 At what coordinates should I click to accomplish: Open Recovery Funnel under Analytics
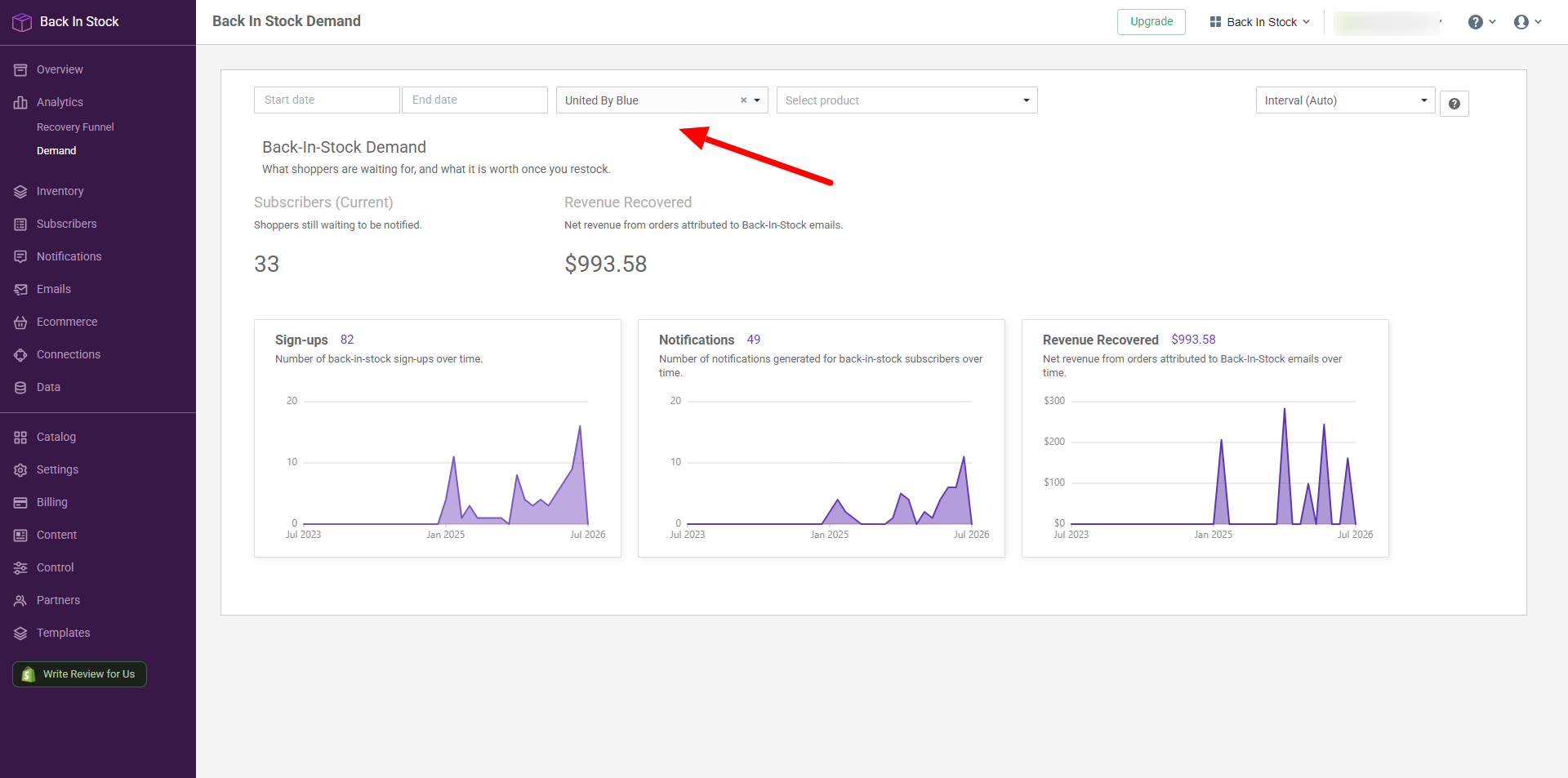75,127
